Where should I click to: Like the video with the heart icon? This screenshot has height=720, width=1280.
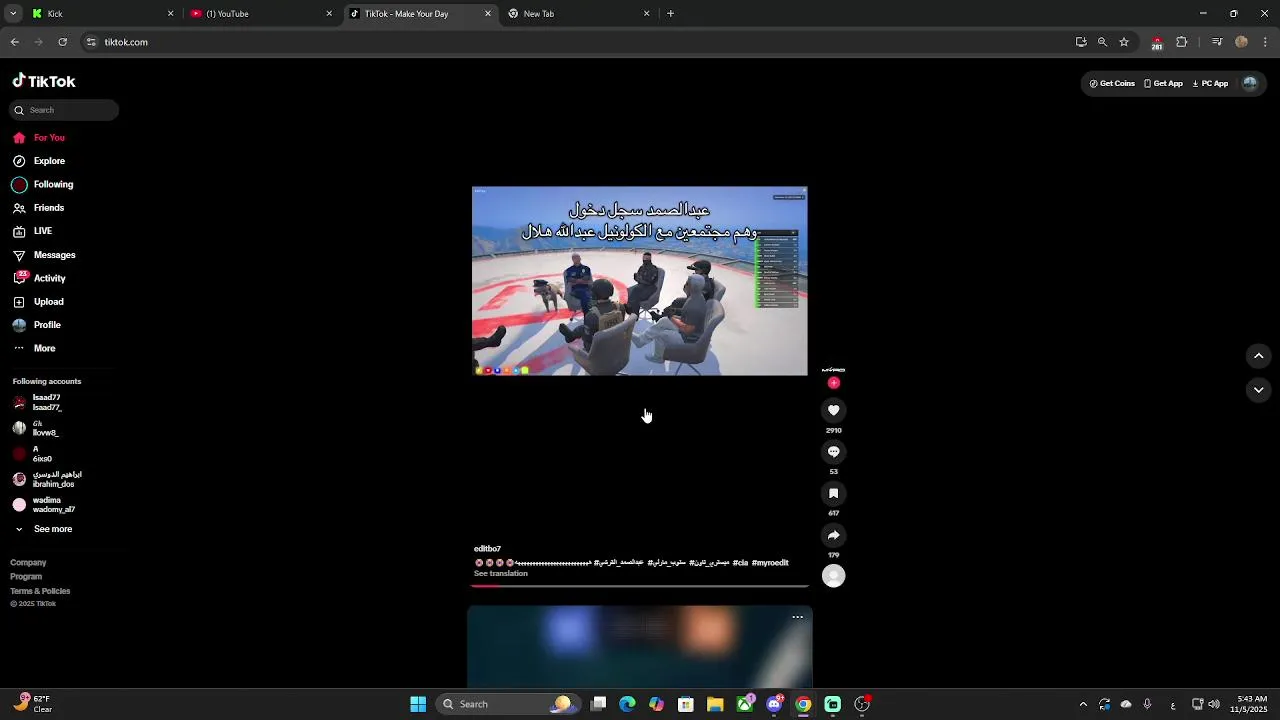pos(833,410)
